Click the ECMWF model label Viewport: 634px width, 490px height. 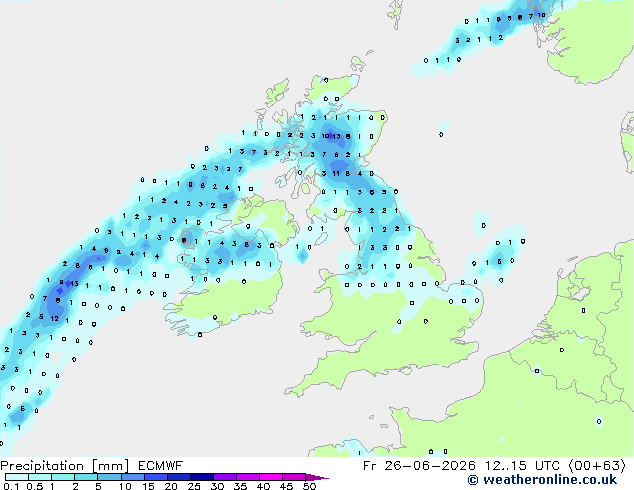(x=161, y=466)
